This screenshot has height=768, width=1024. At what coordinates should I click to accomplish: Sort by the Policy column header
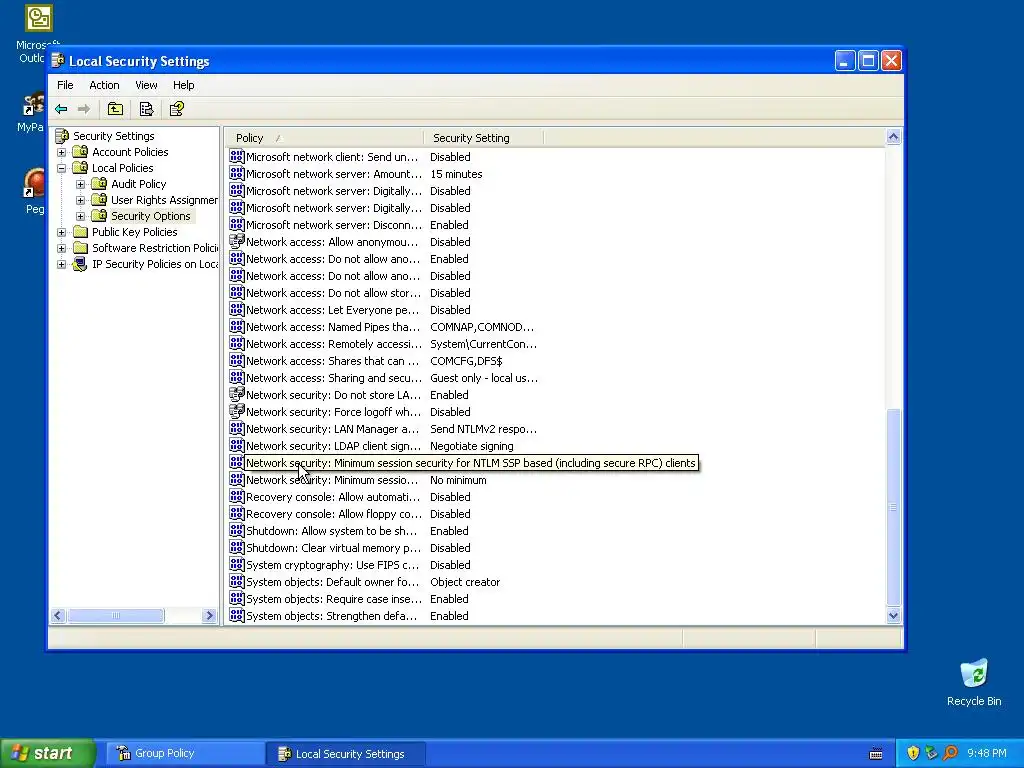(324, 138)
